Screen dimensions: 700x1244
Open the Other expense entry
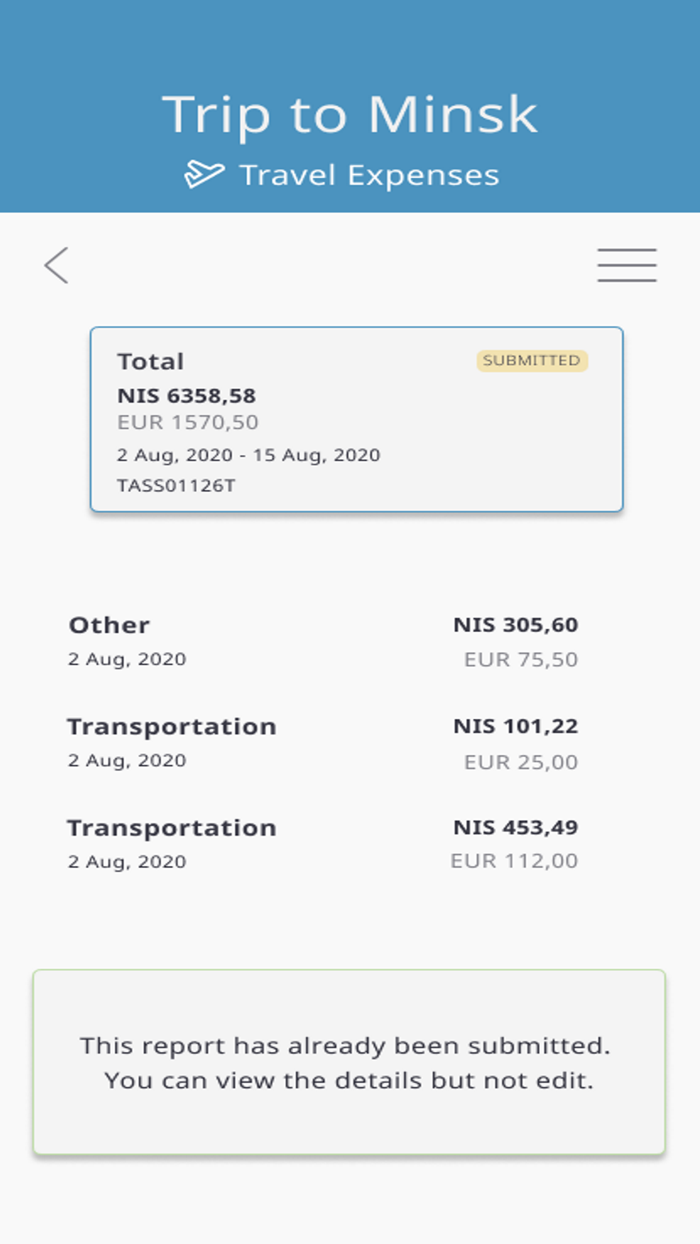click(109, 625)
